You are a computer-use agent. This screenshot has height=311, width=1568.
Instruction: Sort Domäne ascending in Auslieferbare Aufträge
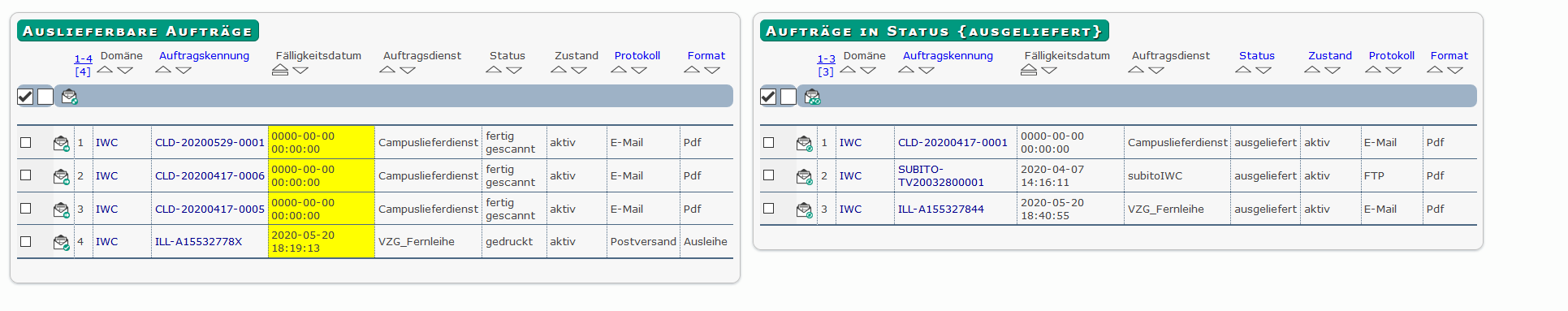(x=105, y=70)
